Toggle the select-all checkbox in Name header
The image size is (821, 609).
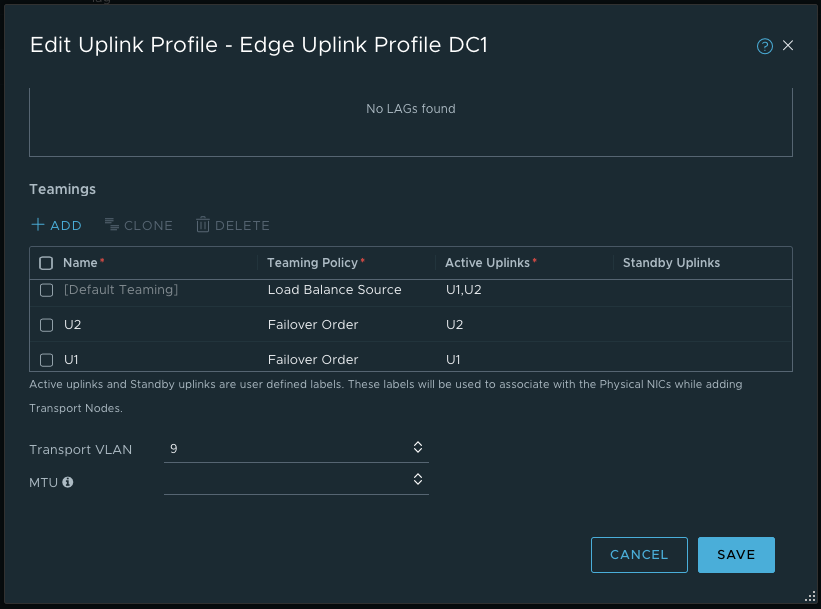point(46,263)
